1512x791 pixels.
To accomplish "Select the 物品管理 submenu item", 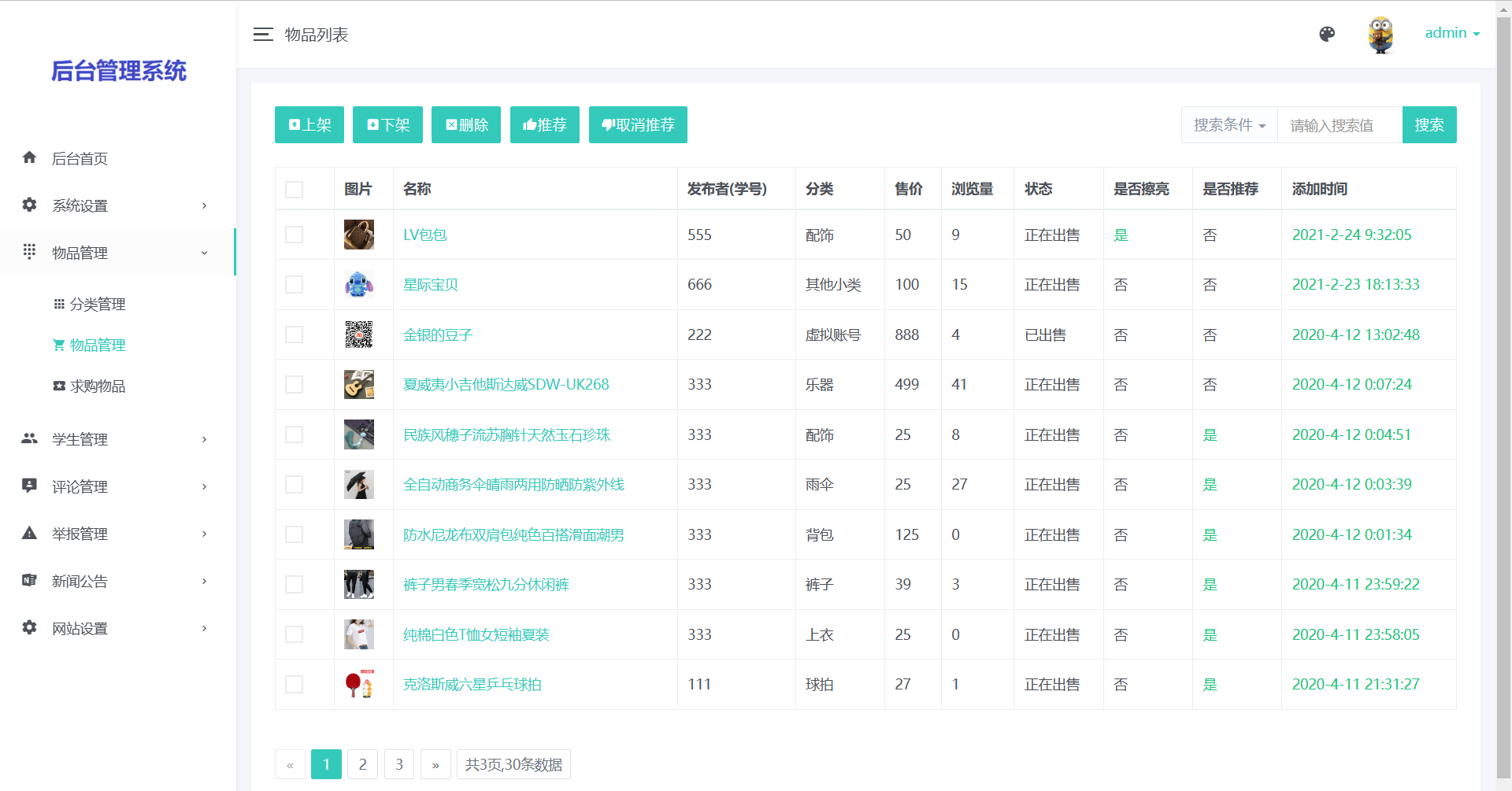I will coord(98,346).
